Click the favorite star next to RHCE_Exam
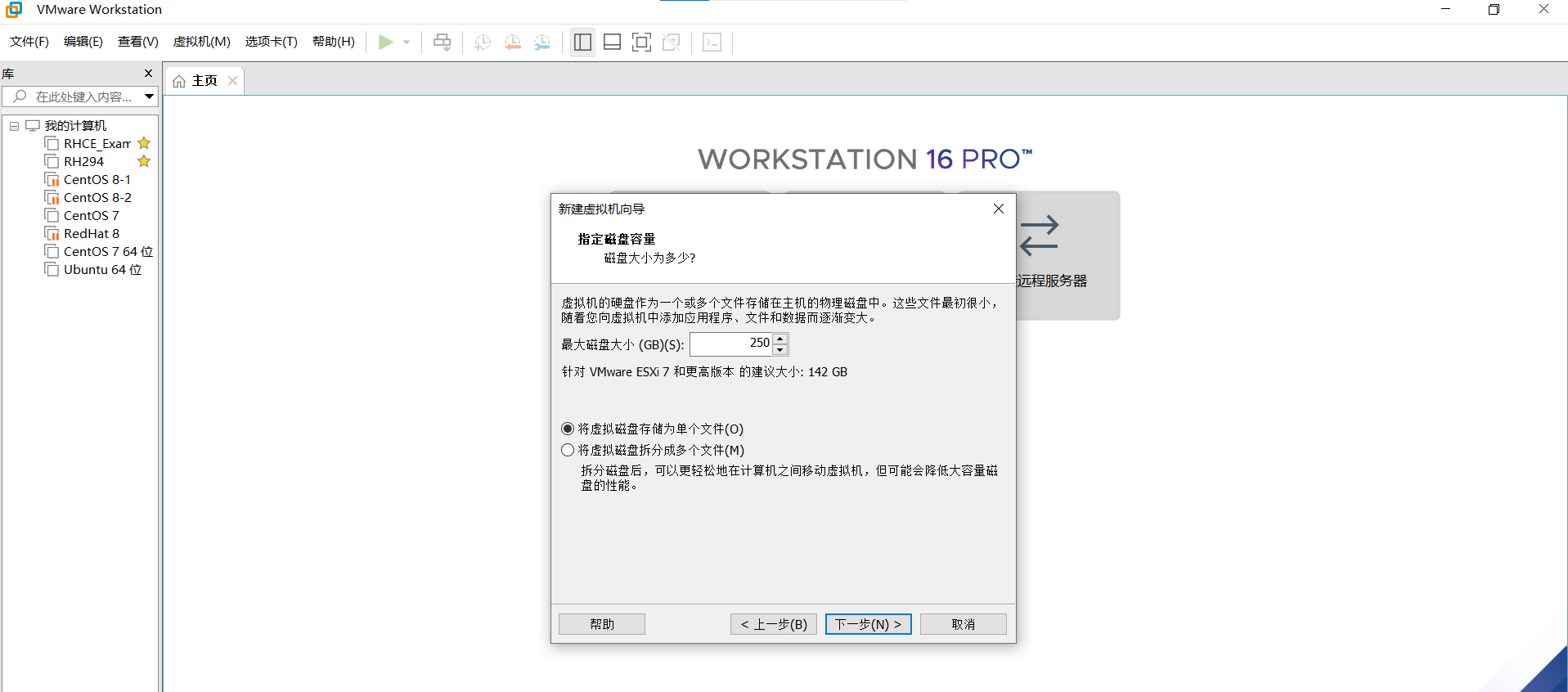This screenshot has height=692, width=1568. coord(144,143)
